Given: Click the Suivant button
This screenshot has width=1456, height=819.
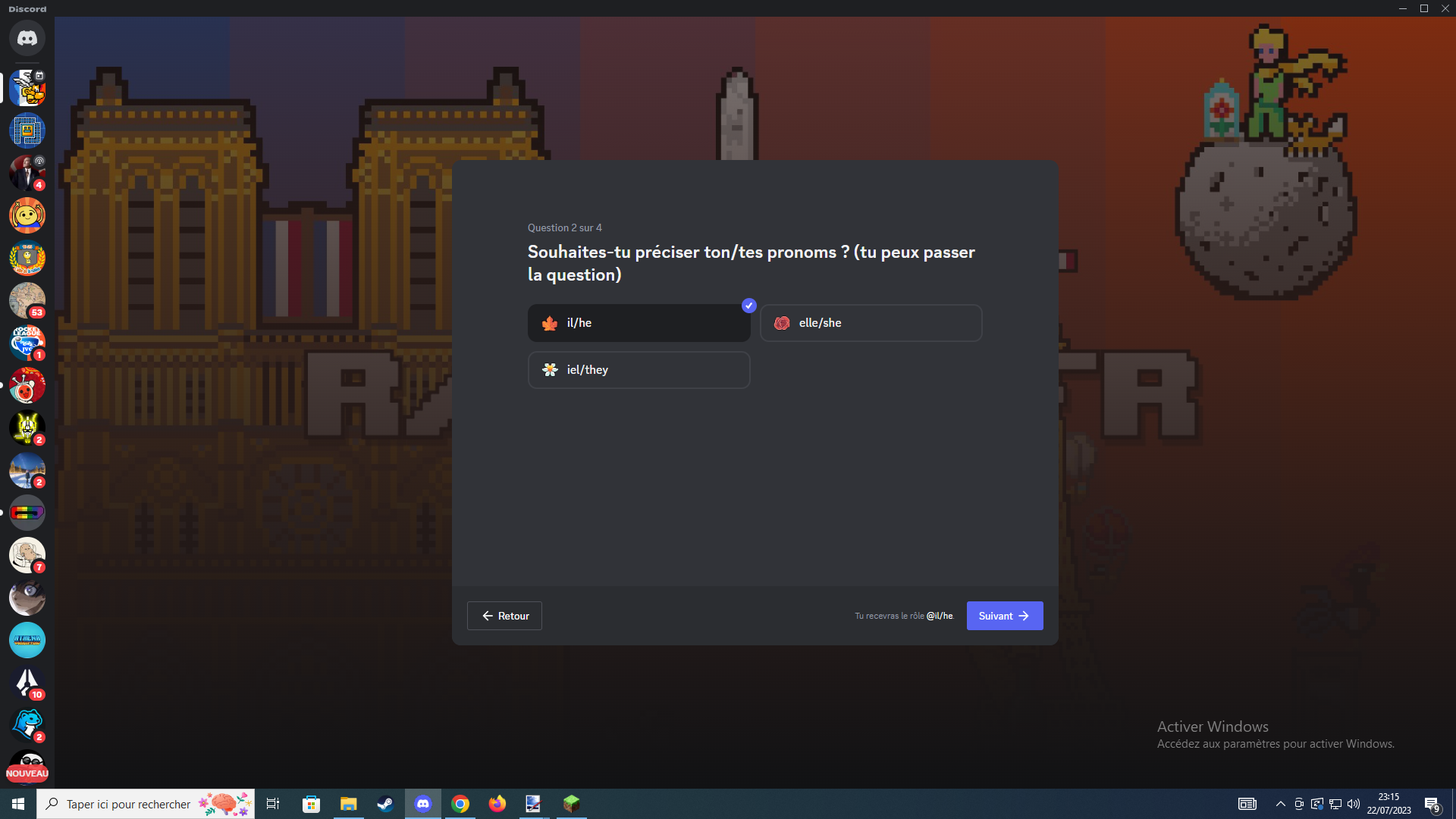Looking at the screenshot, I should click(1004, 616).
